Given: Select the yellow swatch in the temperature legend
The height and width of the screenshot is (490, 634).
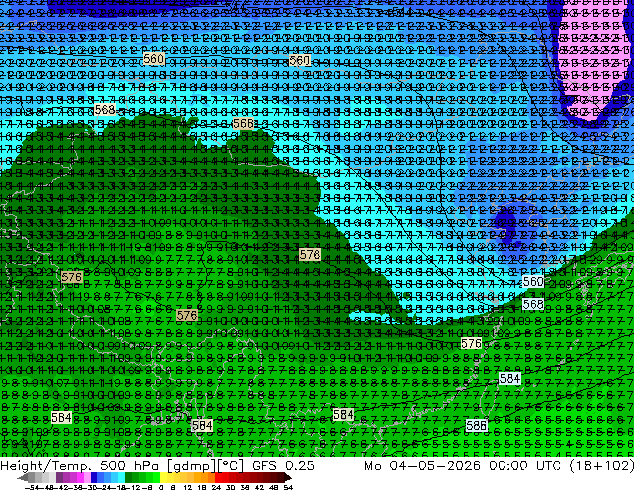Looking at the screenshot, I should (163, 478).
